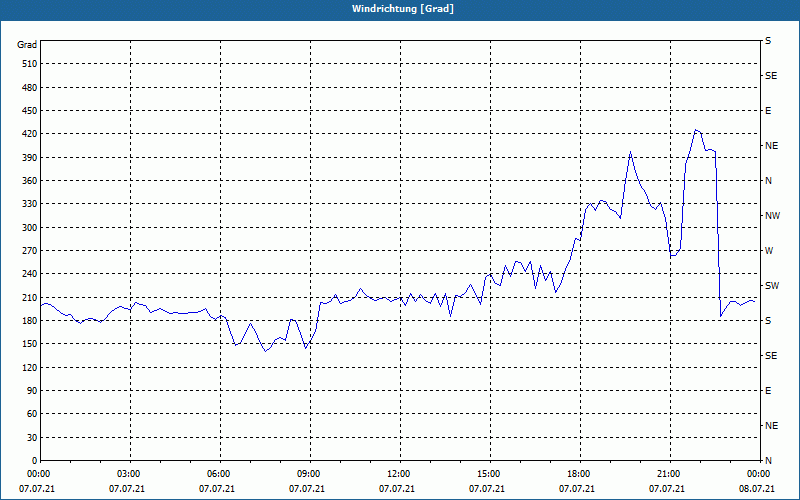Screen dimensions: 800x500
Task: Click the 06:00 time label
Action: coord(219,474)
